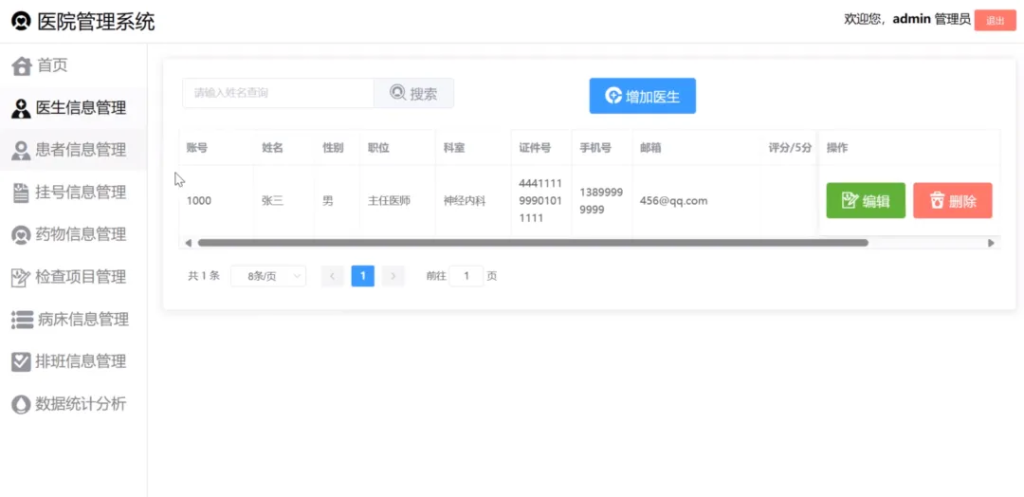Click the red 退出 logout button
The height and width of the screenshot is (497, 1024).
click(995, 20)
